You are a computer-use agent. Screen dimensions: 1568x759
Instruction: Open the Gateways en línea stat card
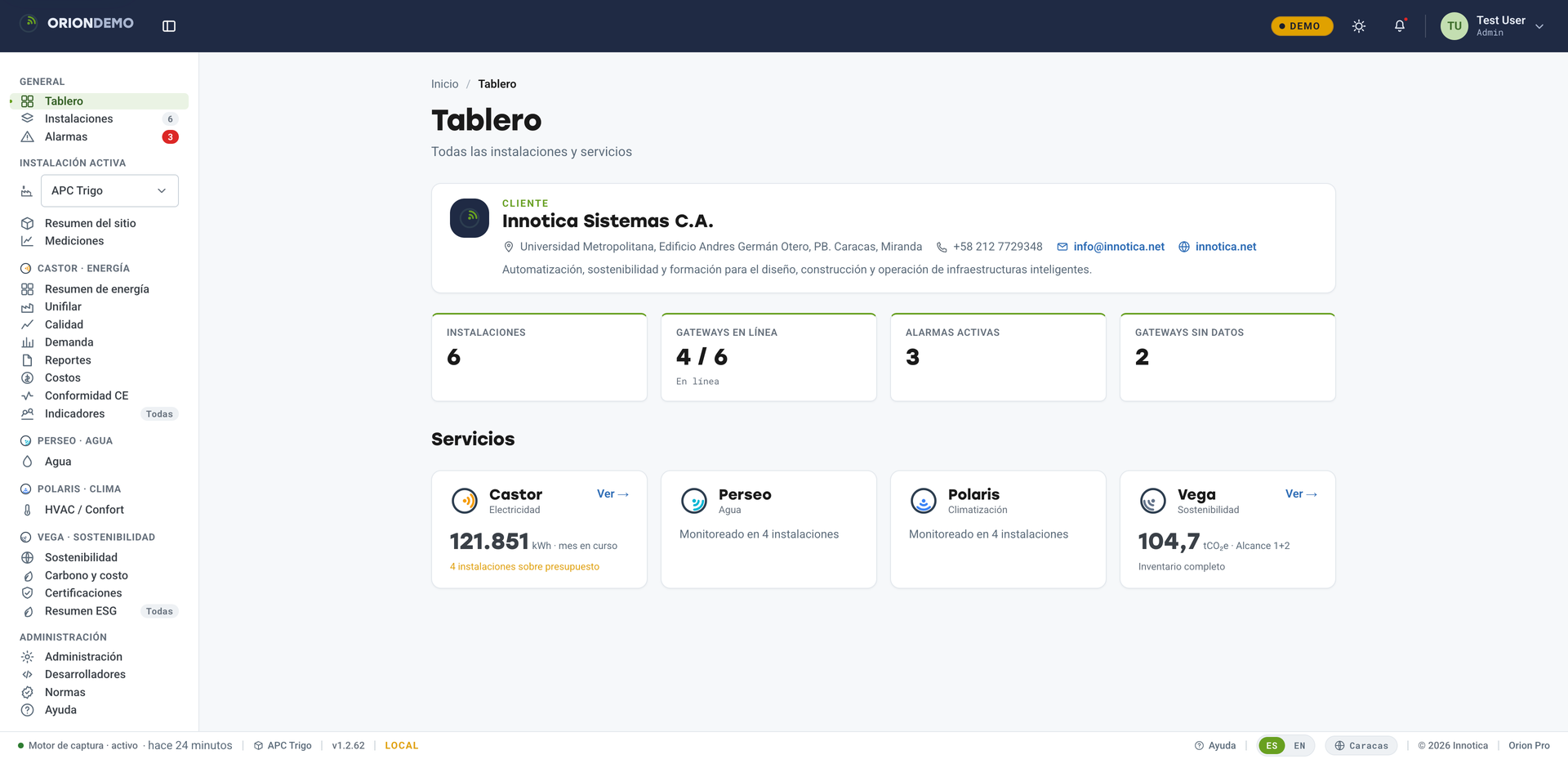click(768, 357)
